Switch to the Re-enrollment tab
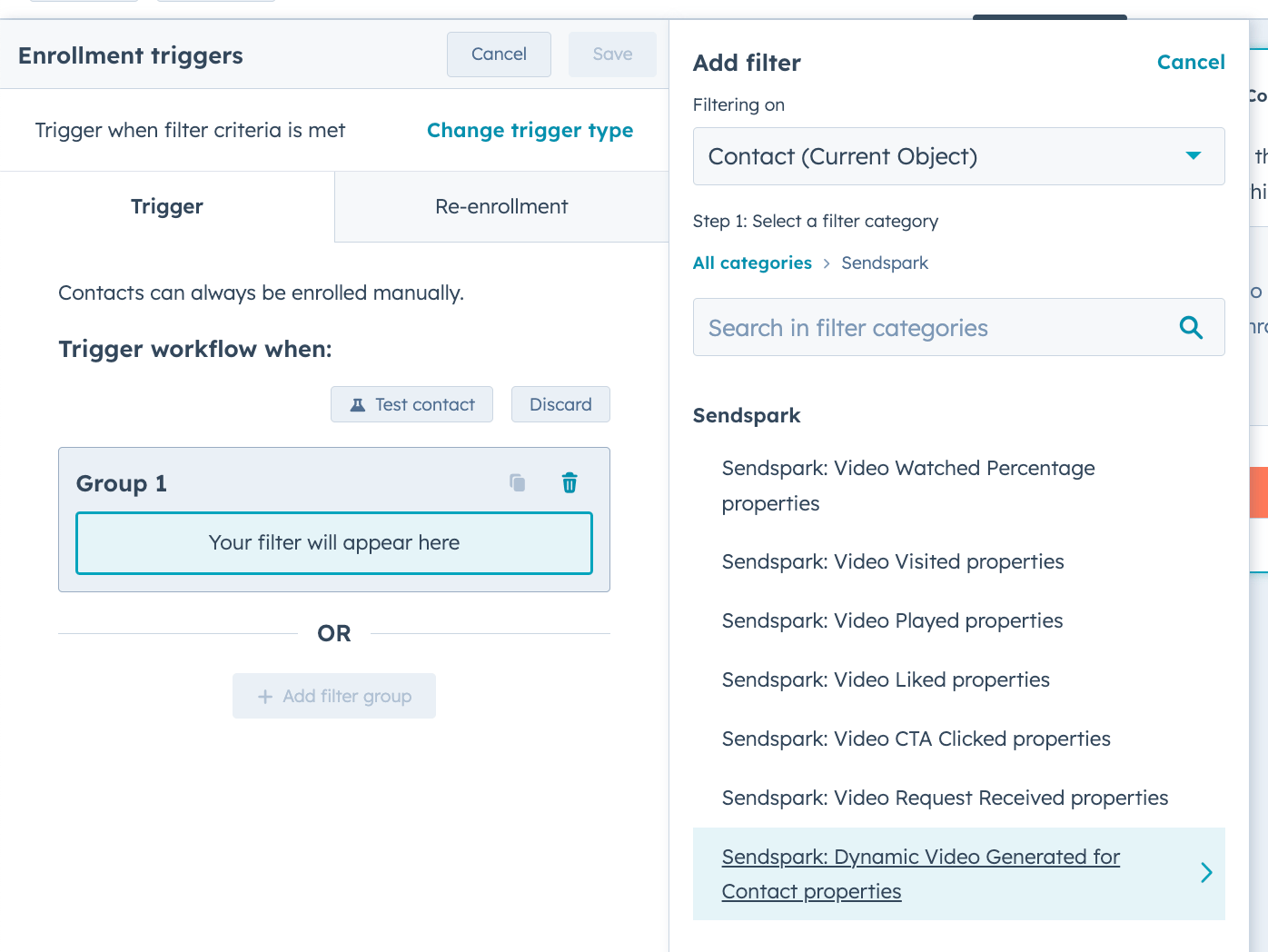The height and width of the screenshot is (952, 1268). coord(501,206)
